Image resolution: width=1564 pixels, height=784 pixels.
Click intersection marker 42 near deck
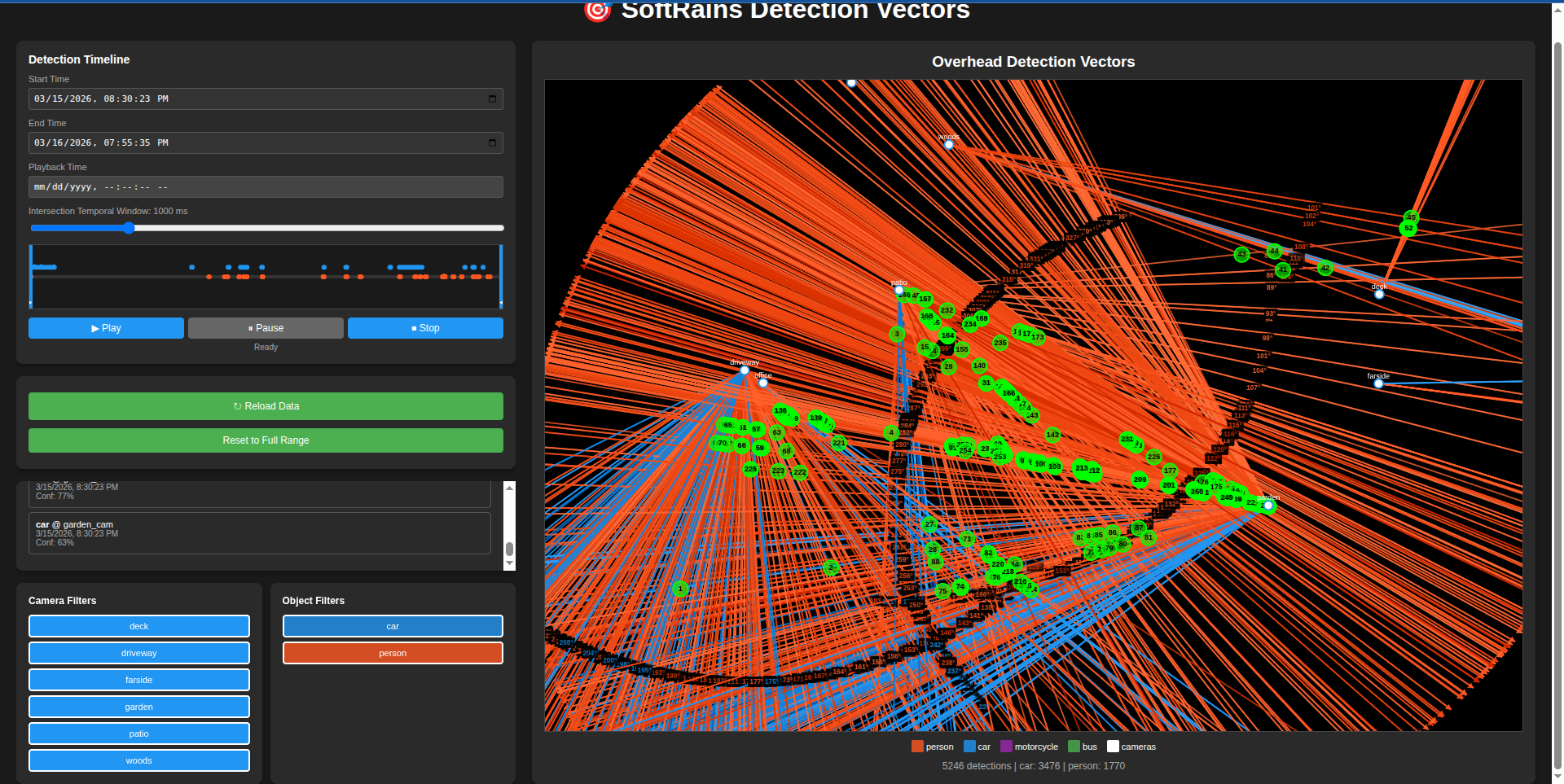coord(1325,268)
